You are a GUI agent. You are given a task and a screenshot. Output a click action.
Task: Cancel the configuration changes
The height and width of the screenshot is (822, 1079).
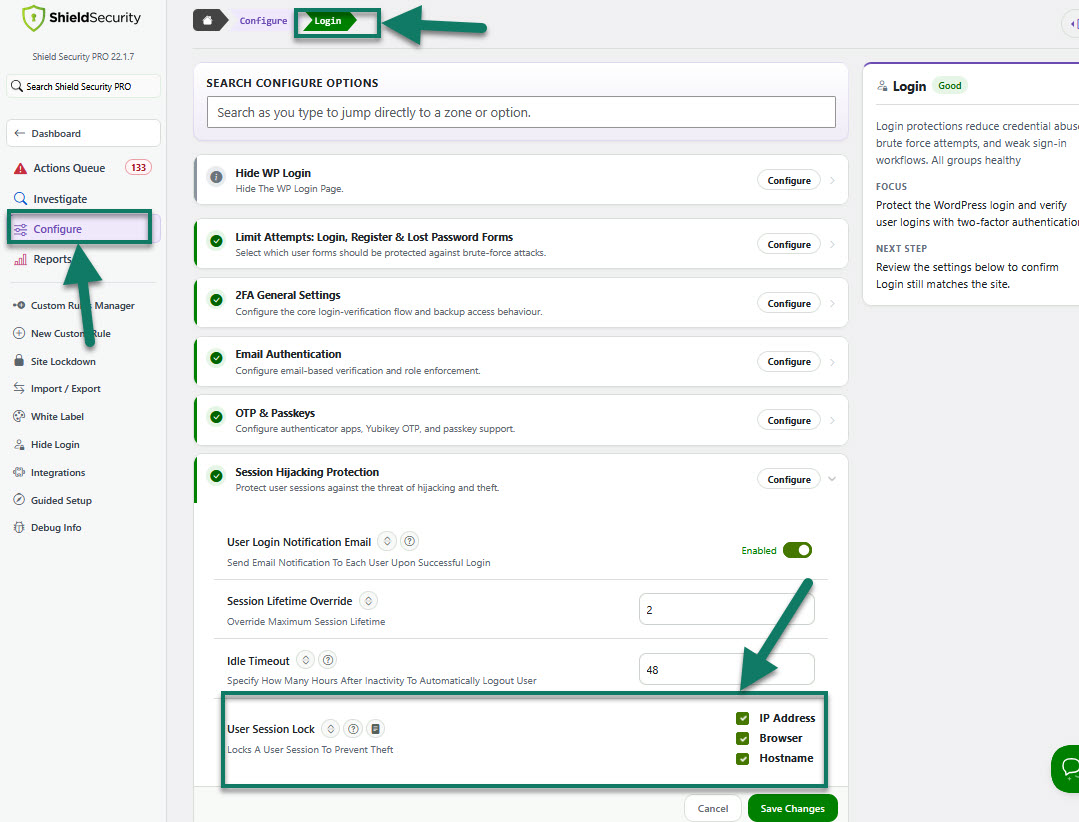[x=712, y=808]
